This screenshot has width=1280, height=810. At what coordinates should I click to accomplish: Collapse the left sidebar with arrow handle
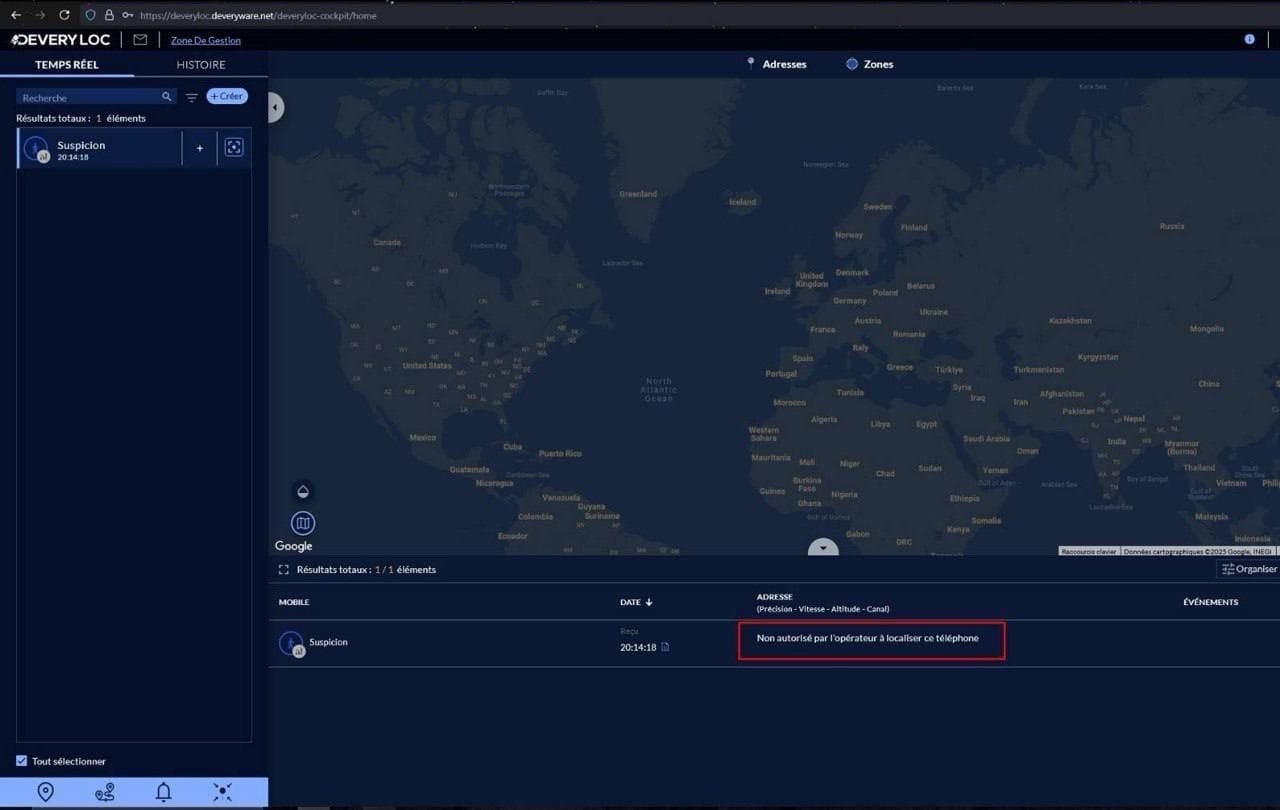(275, 107)
